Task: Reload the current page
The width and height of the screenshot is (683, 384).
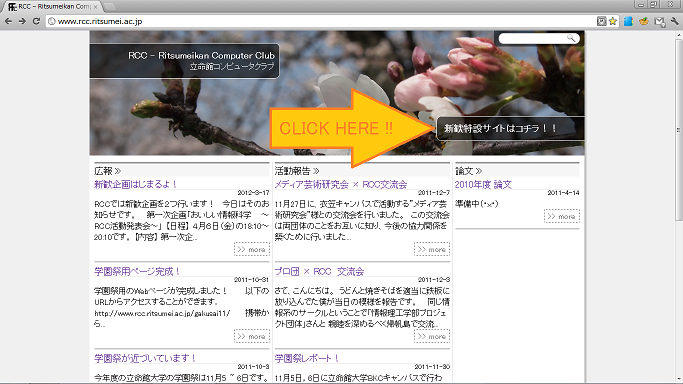Action: pos(37,21)
